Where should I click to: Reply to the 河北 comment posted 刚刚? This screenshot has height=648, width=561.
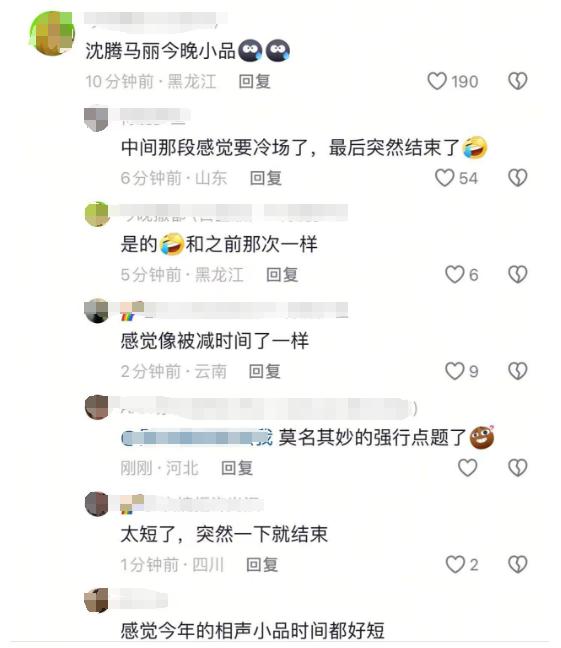[237, 468]
